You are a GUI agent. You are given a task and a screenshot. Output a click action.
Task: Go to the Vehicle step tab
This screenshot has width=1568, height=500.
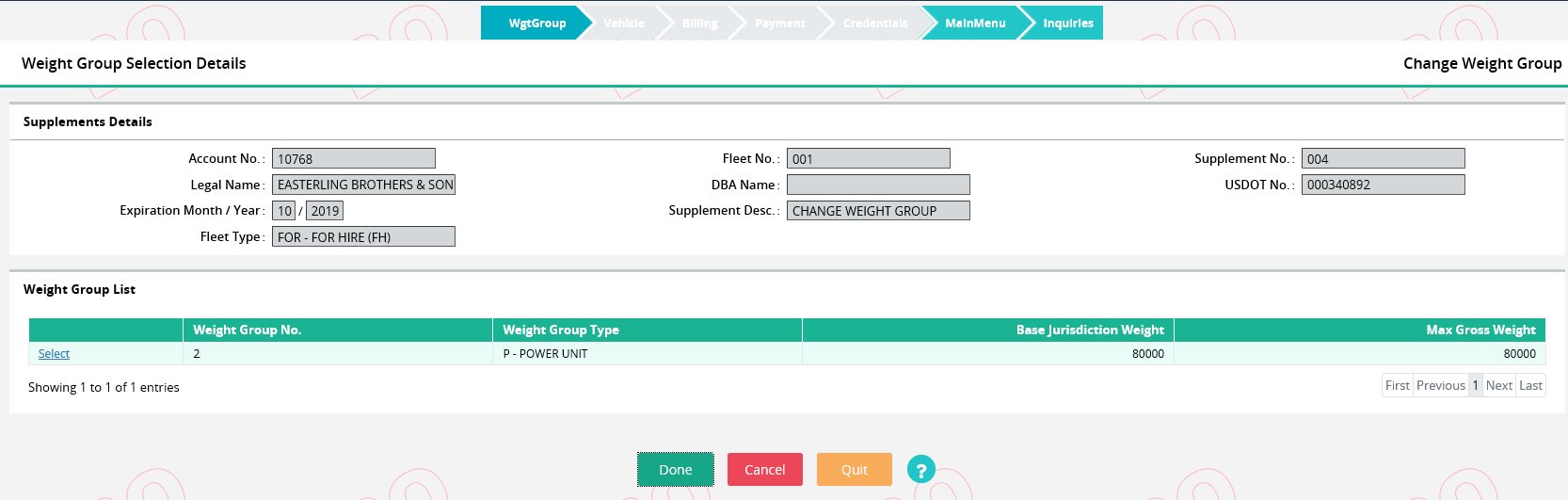[x=624, y=24]
